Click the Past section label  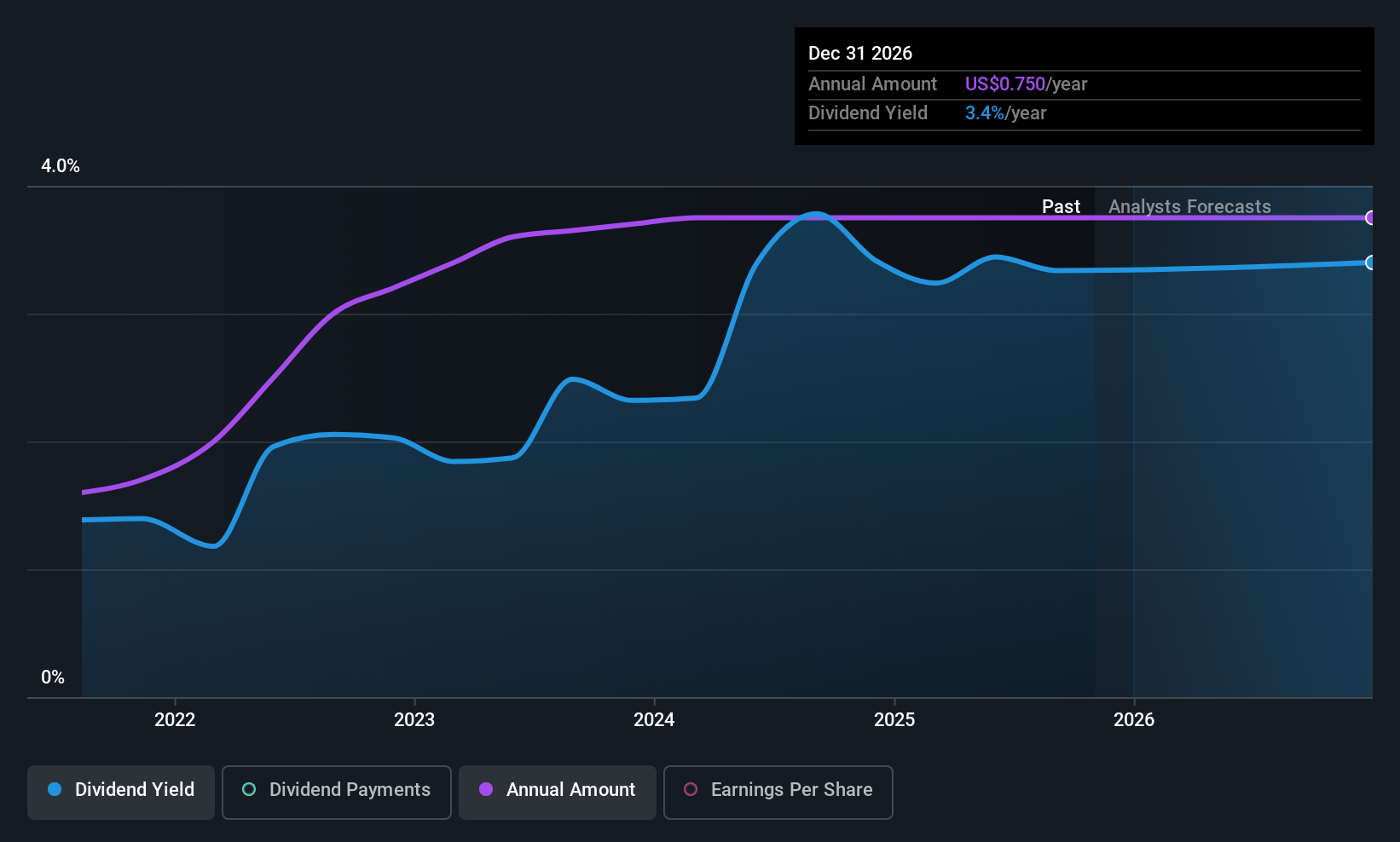click(1061, 207)
